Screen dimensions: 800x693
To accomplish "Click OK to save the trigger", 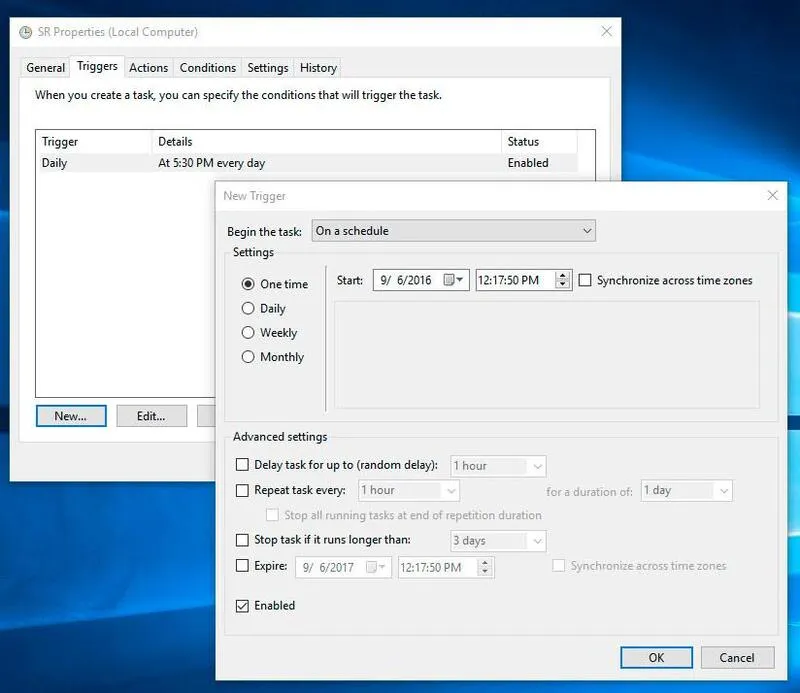I will tap(656, 657).
